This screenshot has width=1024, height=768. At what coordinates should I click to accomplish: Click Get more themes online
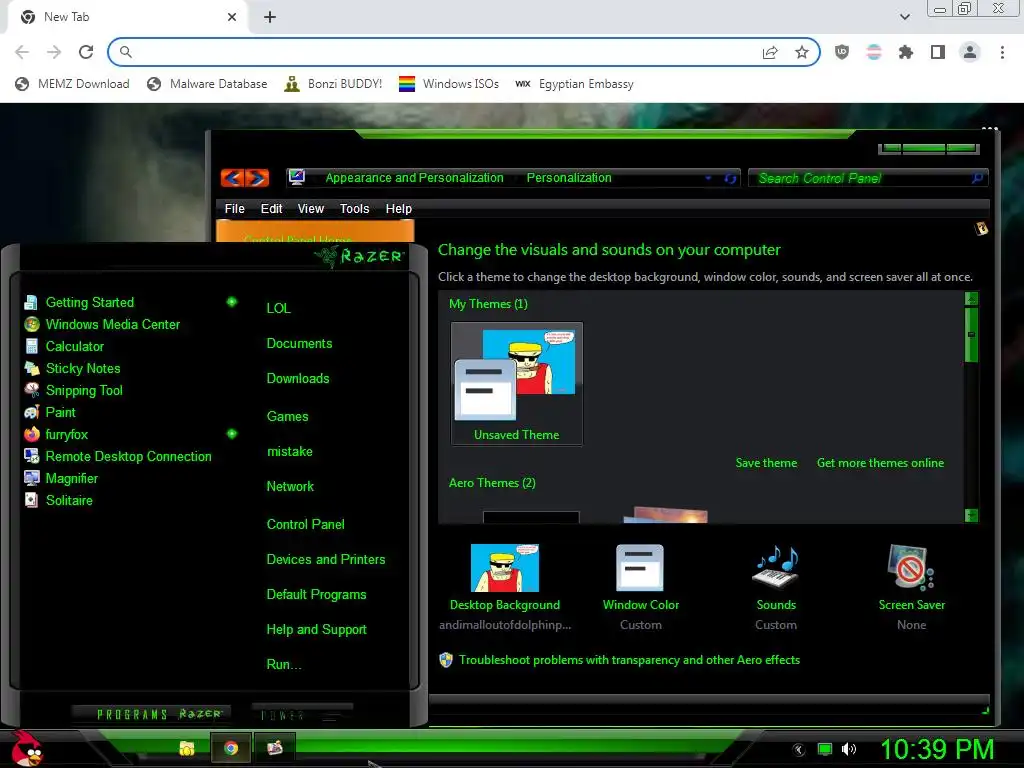pos(880,462)
